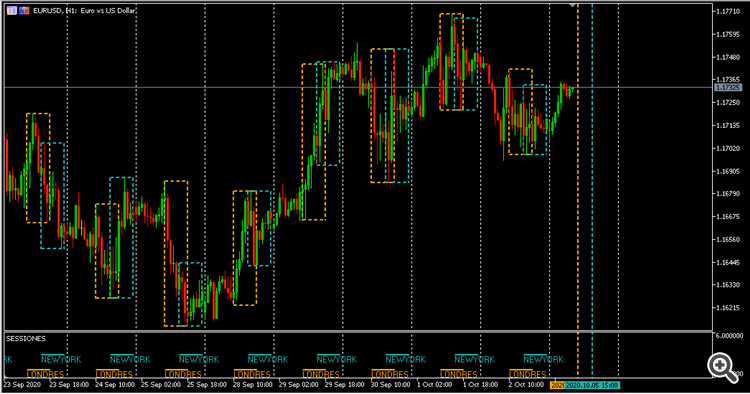Select the chart title 'EURUSD, H1: Euro vs US Dollar'
Image resolution: width=750 pixels, height=394 pixels.
tap(84, 11)
